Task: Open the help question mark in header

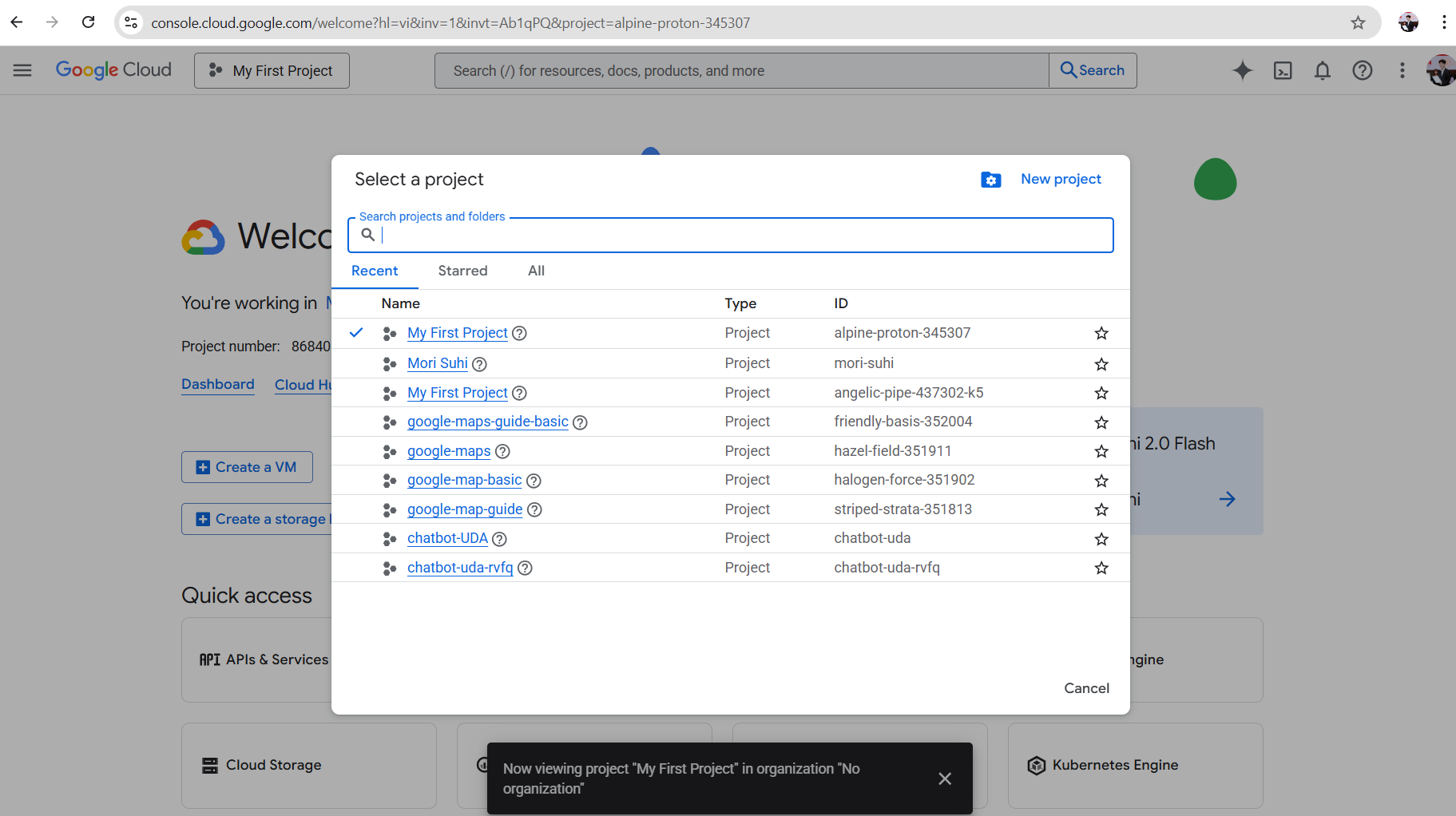Action: click(1363, 70)
